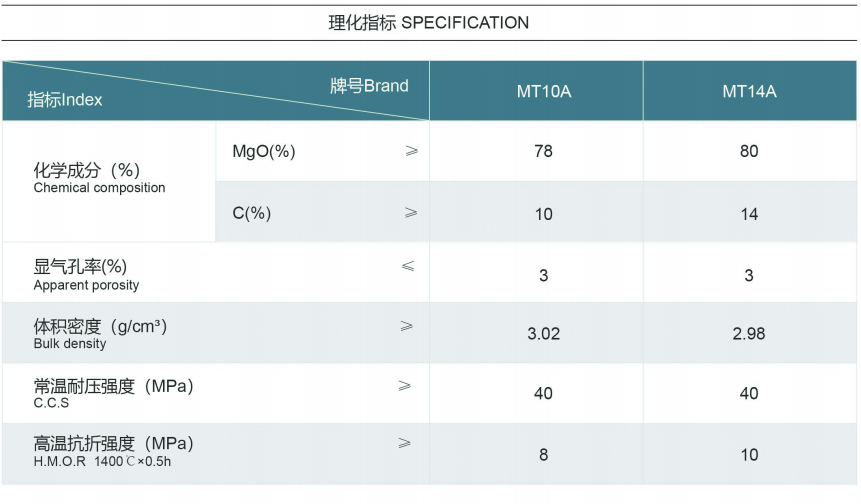Click the MgO(%) label cell
The height and width of the screenshot is (504, 861).
[264, 152]
